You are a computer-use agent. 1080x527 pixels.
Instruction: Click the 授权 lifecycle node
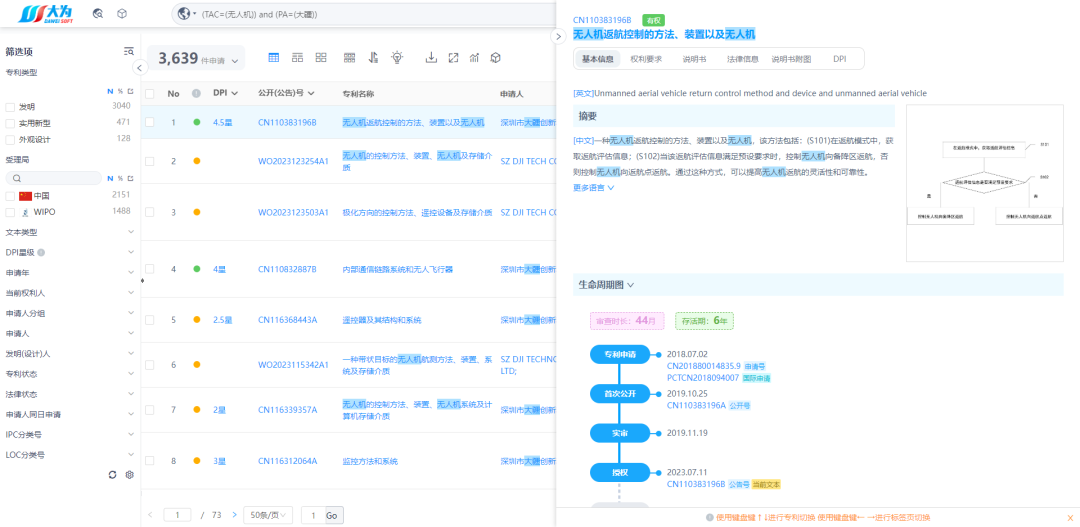[x=620, y=473]
